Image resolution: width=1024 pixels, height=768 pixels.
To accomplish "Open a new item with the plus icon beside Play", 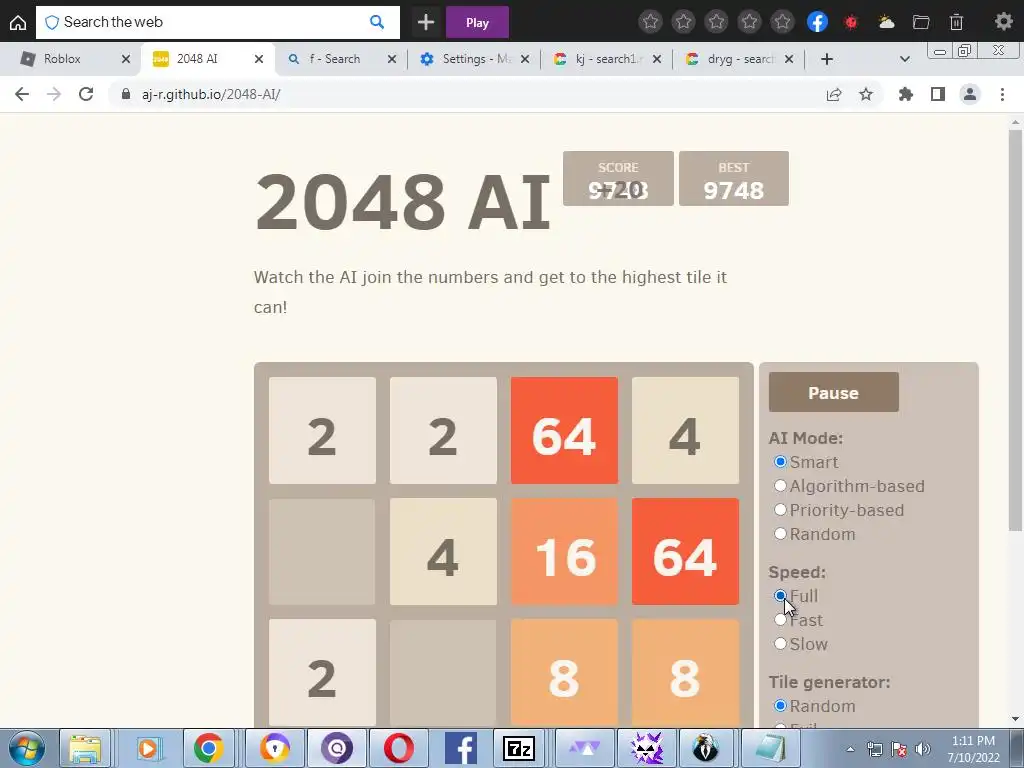I will [426, 22].
